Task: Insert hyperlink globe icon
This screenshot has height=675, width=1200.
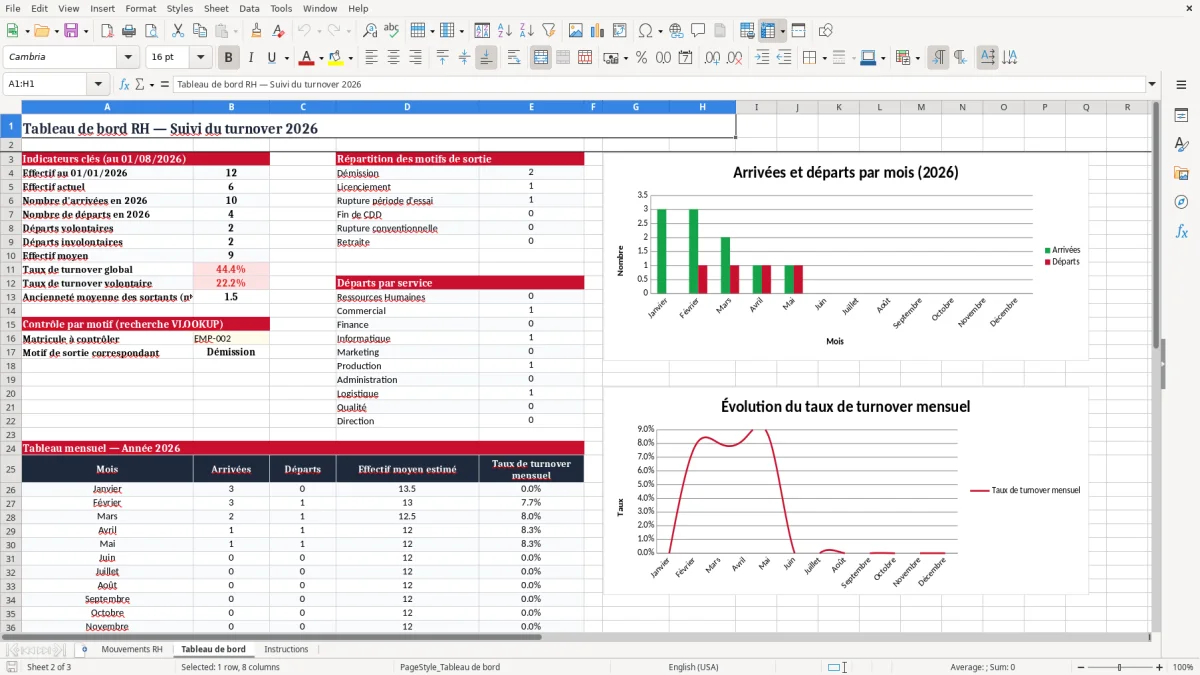Action: (x=675, y=31)
